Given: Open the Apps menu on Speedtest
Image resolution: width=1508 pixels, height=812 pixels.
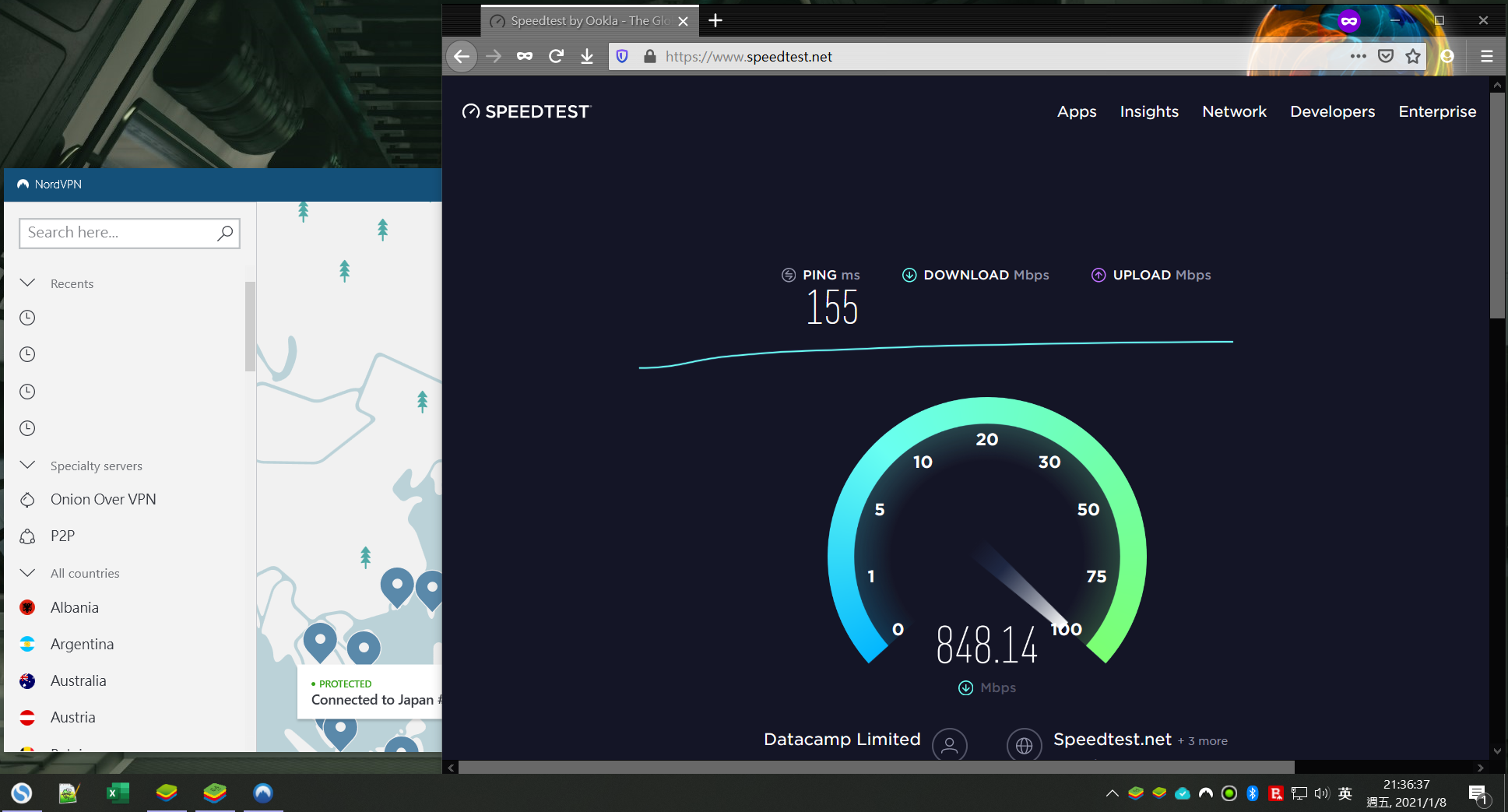Looking at the screenshot, I should coord(1077,111).
